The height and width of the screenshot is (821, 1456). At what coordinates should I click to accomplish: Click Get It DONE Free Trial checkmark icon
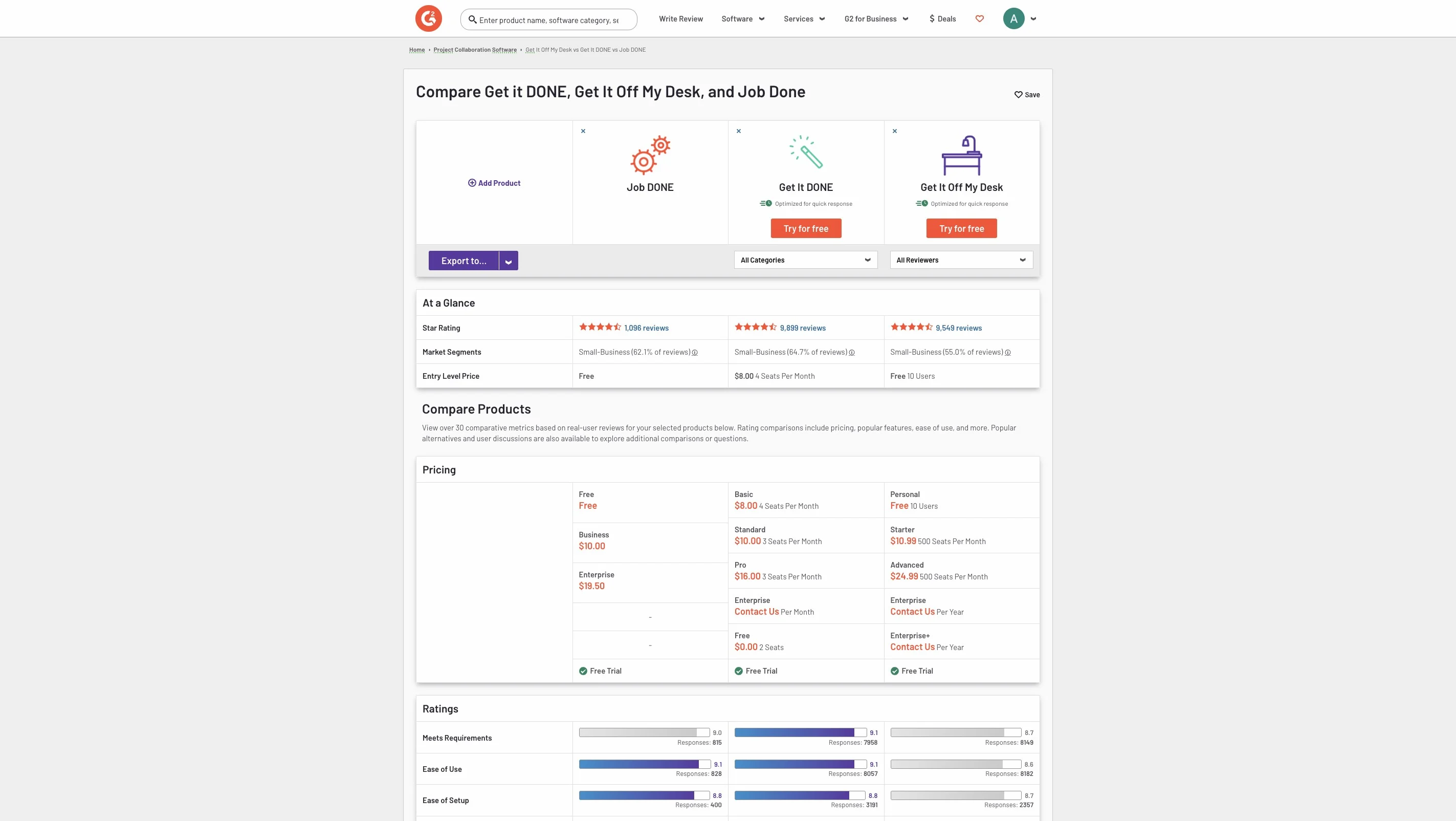click(x=738, y=671)
